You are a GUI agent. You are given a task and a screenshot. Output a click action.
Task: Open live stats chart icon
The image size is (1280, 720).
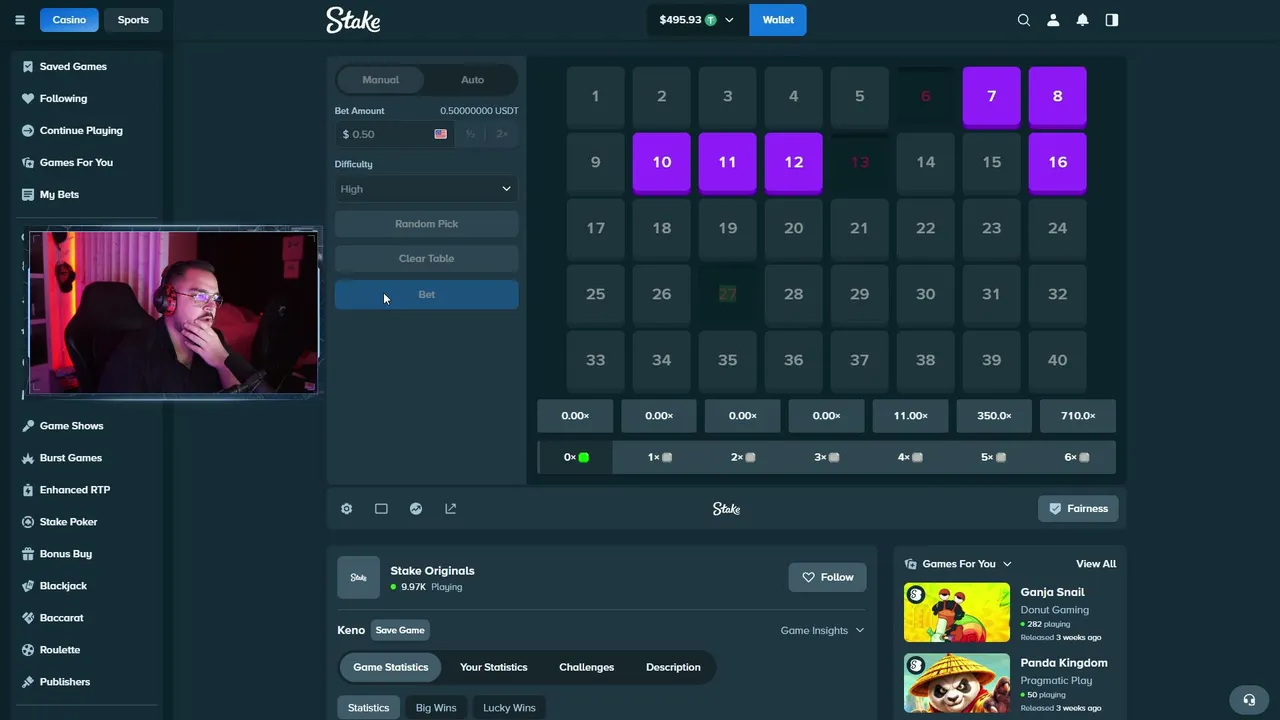pos(416,509)
